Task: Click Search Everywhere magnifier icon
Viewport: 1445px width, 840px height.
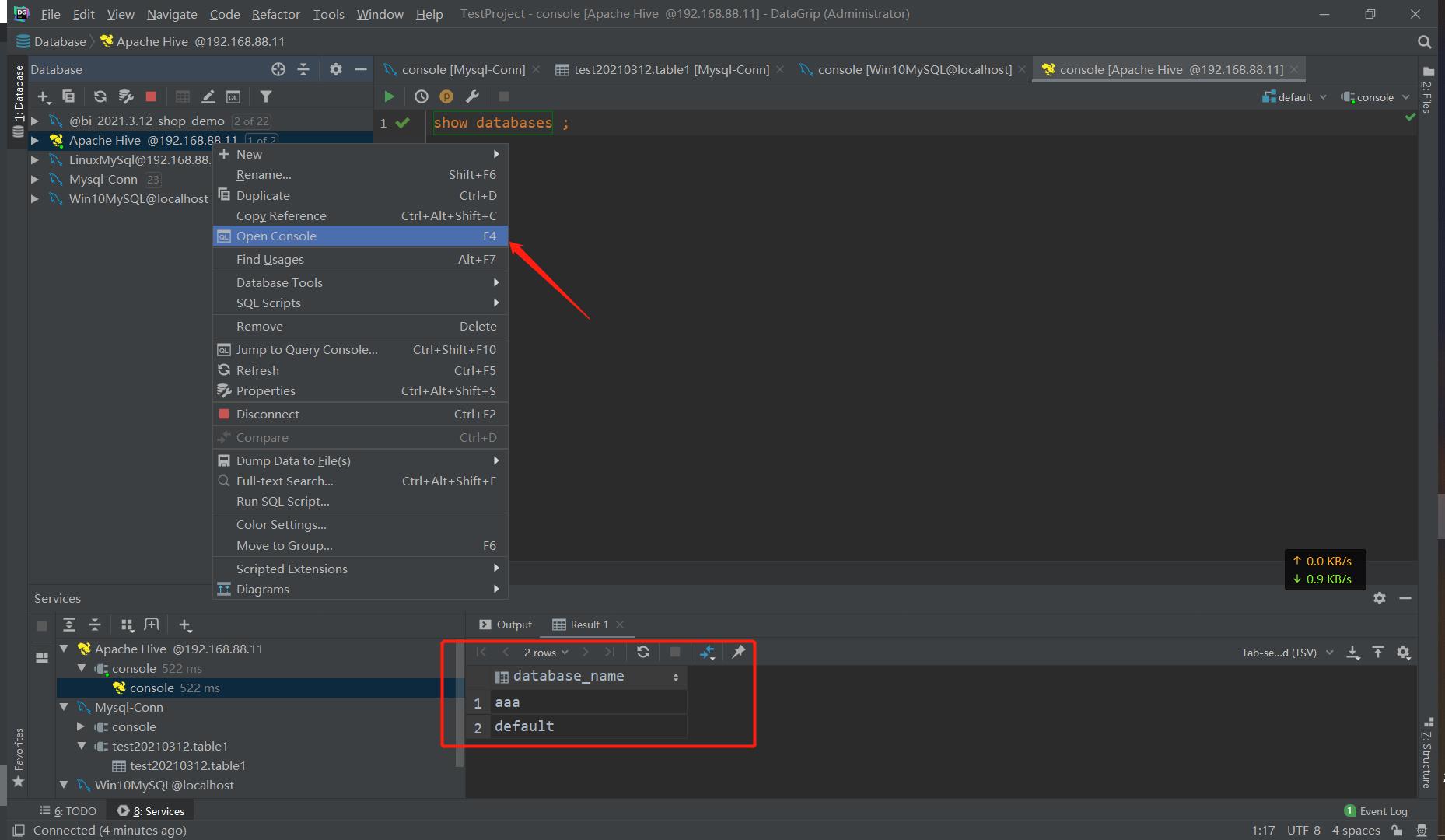Action: [1425, 42]
